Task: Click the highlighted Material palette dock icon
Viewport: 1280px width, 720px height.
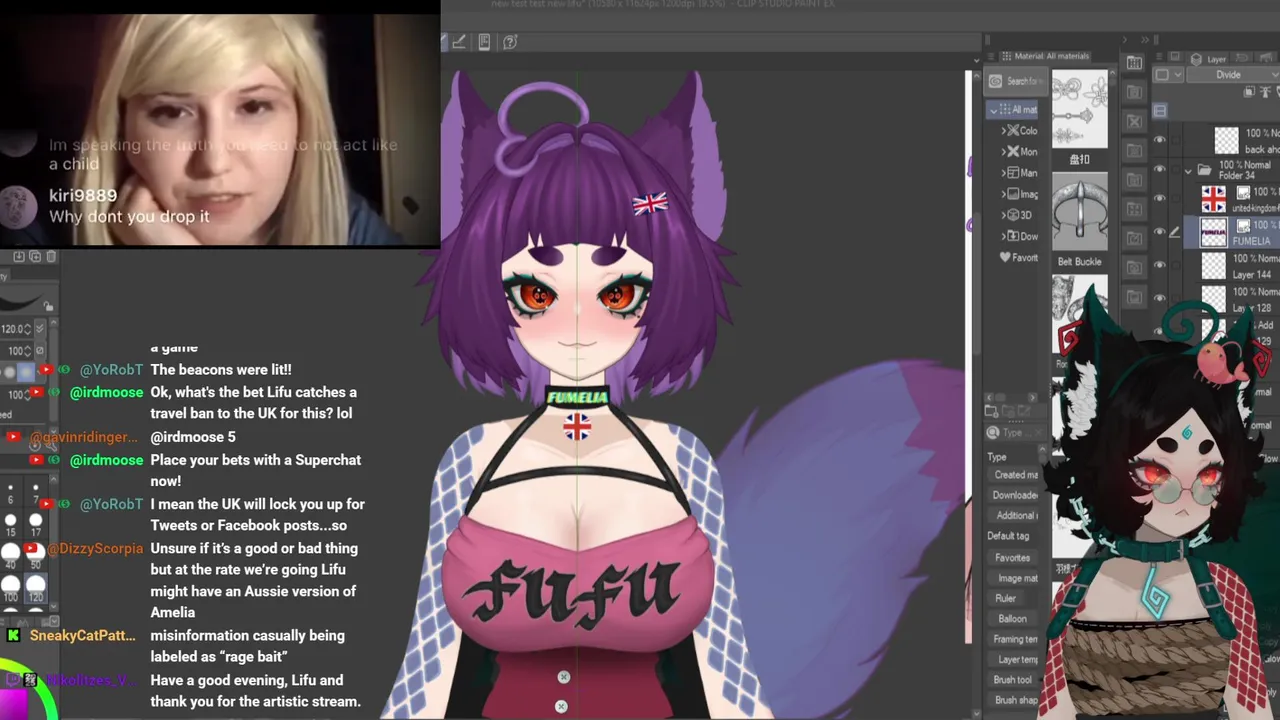Action: click(1134, 63)
